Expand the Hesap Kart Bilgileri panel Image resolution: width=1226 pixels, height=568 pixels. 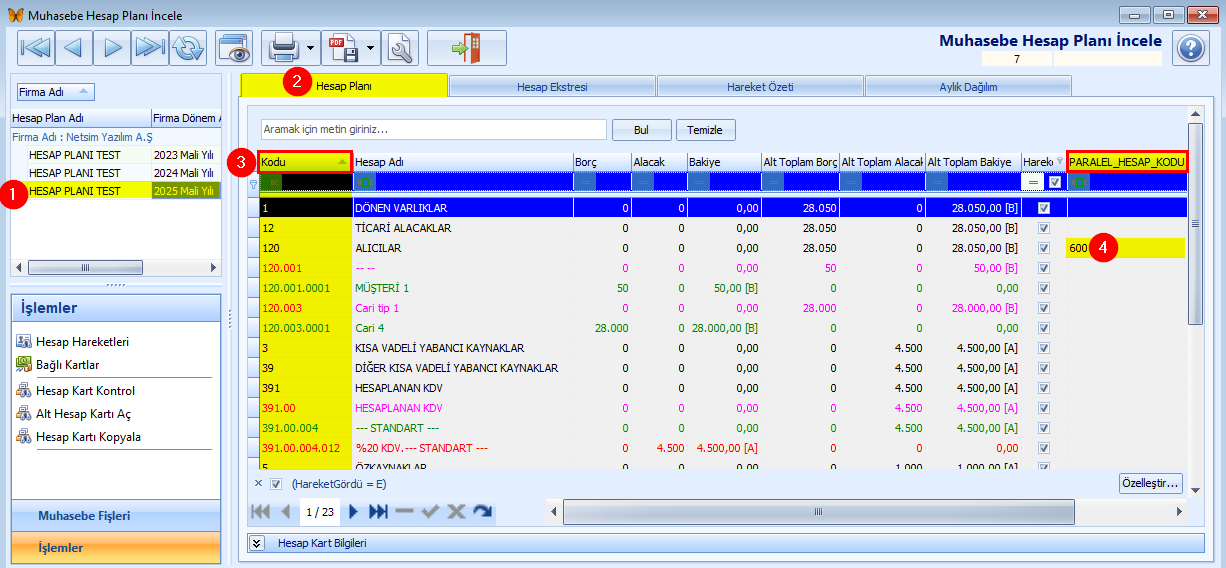[x=257, y=542]
